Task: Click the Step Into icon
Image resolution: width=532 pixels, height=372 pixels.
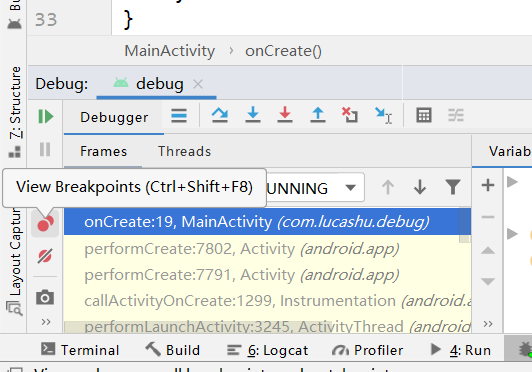Action: pos(253,115)
